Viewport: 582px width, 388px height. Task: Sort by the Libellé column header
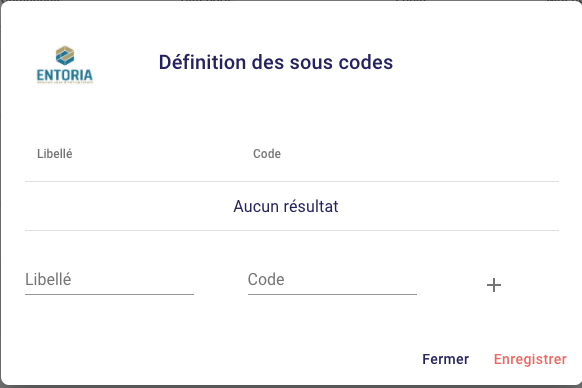click(x=55, y=154)
